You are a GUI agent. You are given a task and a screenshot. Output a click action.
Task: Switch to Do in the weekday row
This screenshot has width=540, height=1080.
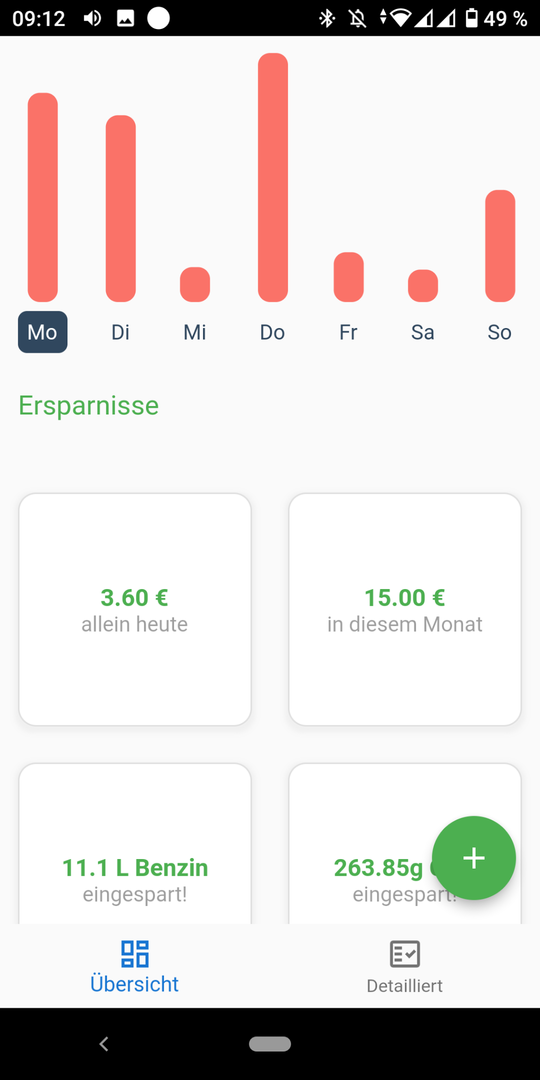coord(272,332)
